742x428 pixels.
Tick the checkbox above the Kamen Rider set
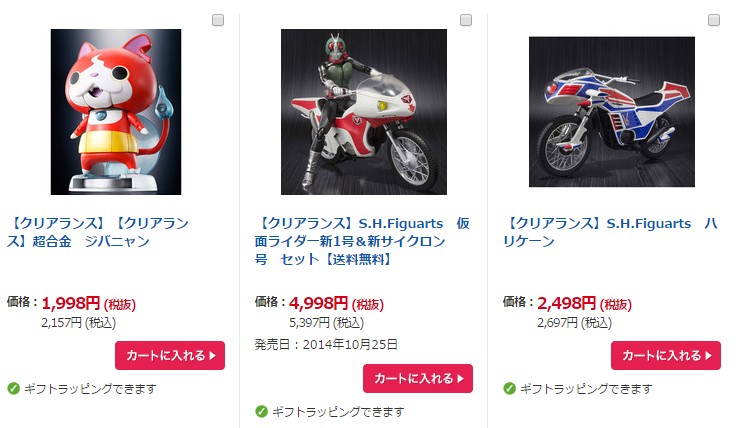point(466,20)
